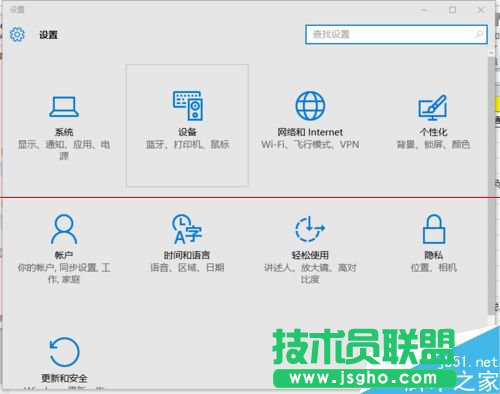Screen dimensions: 500x394
Task: Click the 你的帐户,同步设置 description
Action: pos(64,273)
